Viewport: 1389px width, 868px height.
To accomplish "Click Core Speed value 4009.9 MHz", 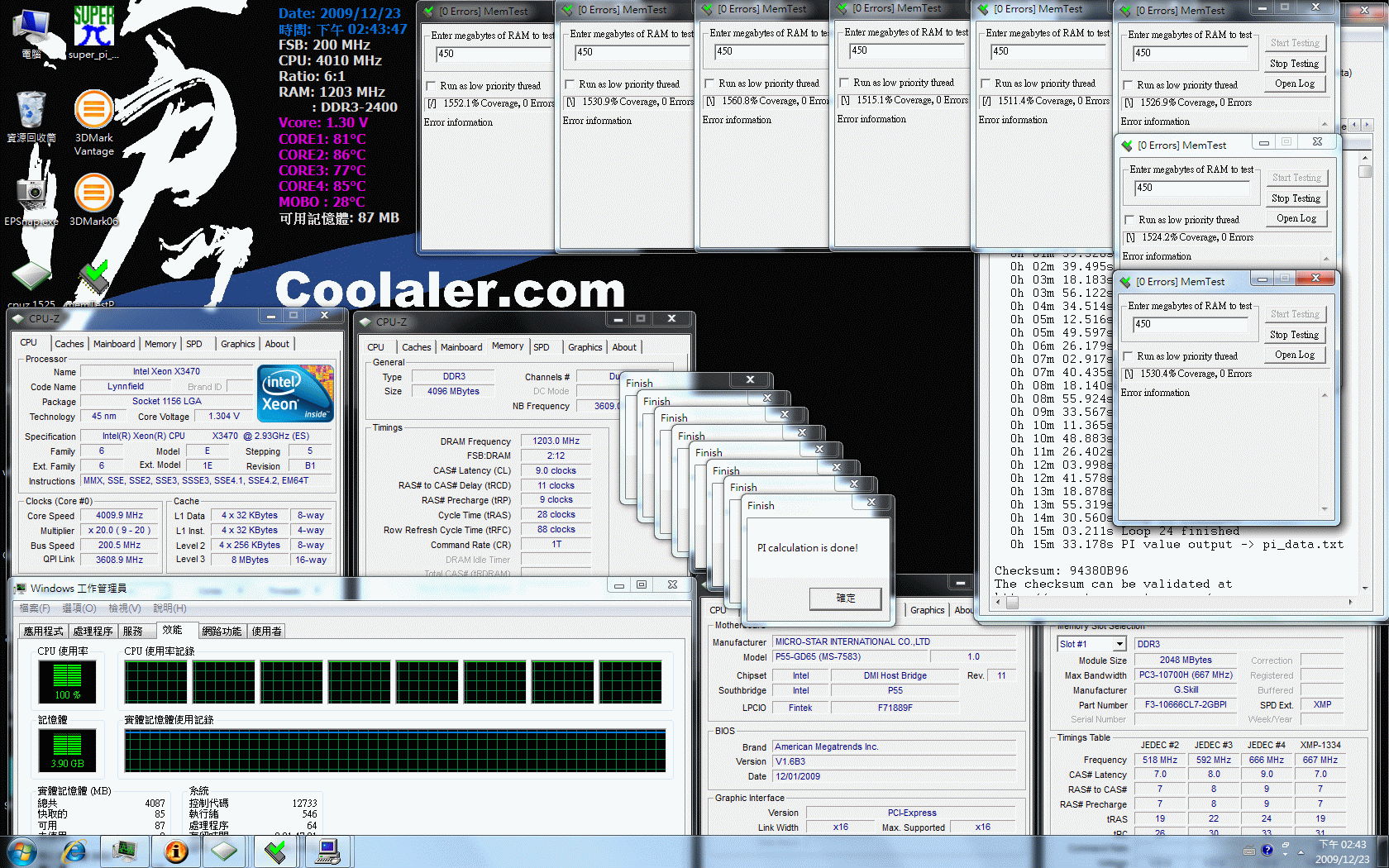I will pos(119,516).
